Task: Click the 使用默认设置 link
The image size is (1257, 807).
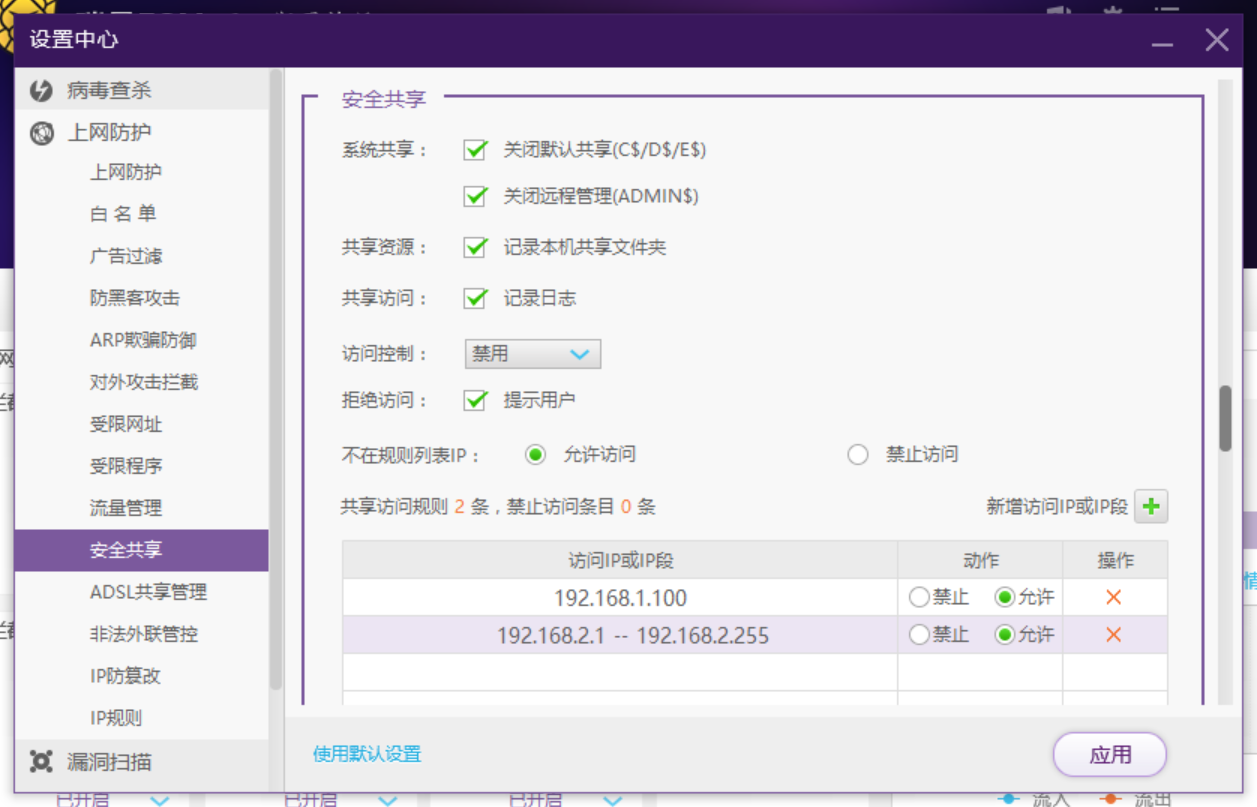Action: point(367,754)
